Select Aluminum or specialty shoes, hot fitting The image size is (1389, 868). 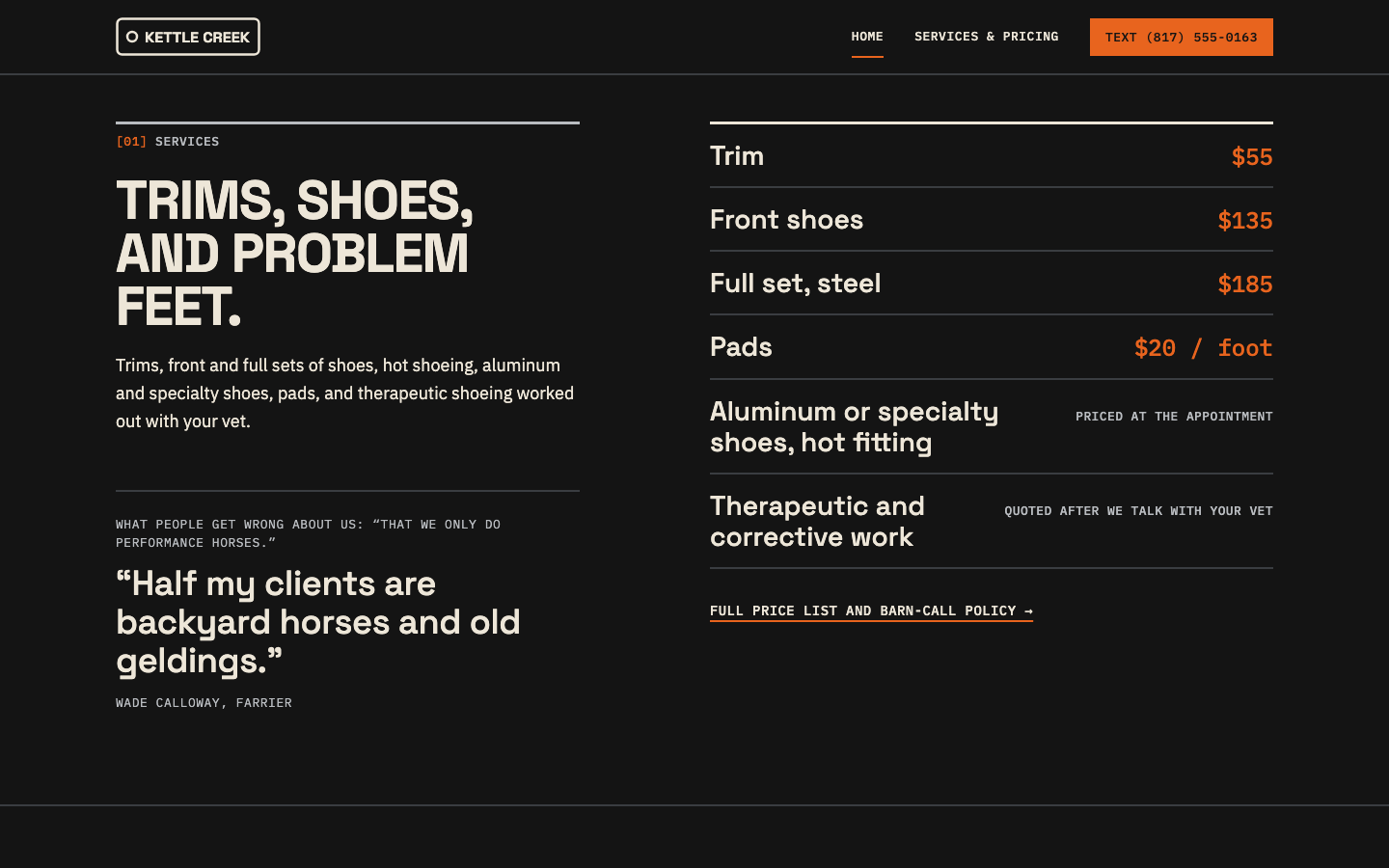coord(855,426)
